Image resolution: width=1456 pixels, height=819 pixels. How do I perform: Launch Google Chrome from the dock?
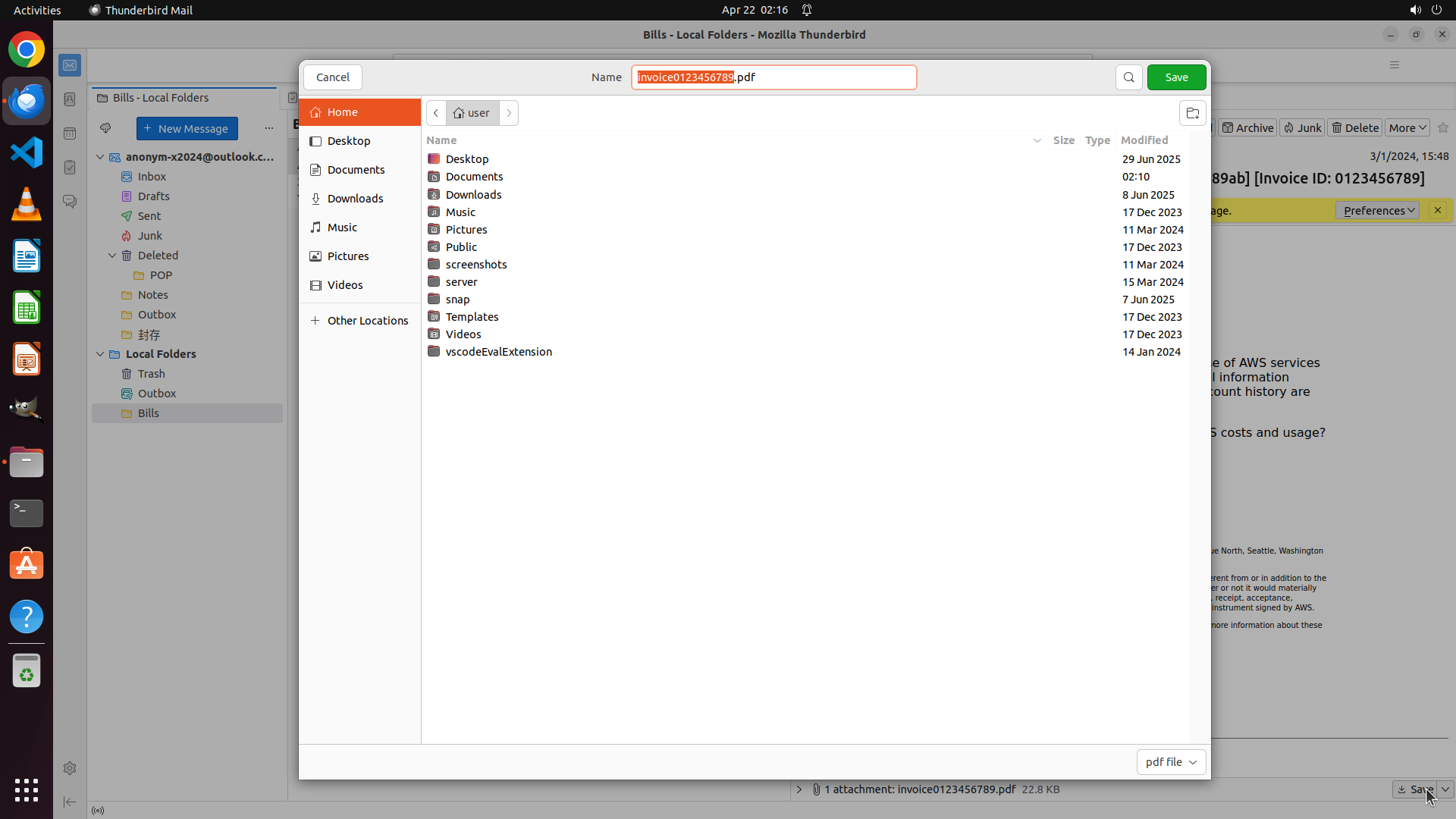point(27,50)
